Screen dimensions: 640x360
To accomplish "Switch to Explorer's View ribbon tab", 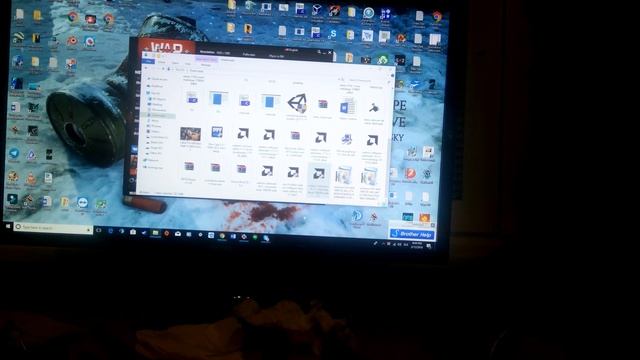I will pyautogui.click(x=188, y=64).
